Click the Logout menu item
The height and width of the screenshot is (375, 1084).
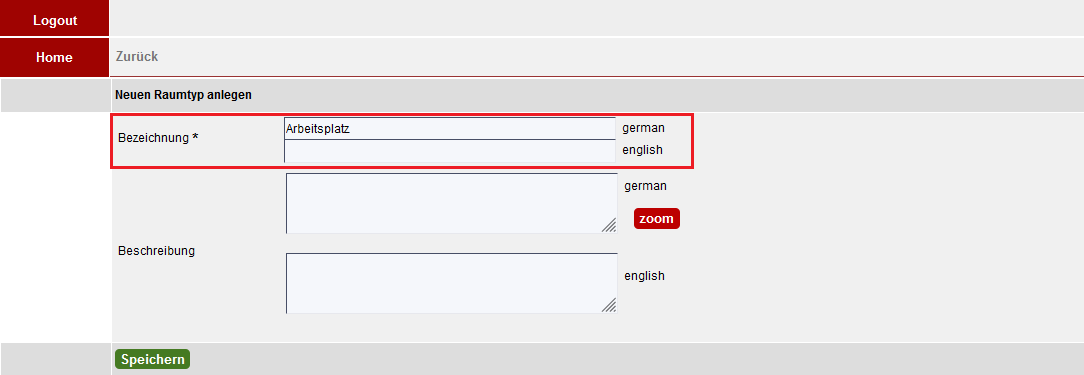(x=55, y=18)
